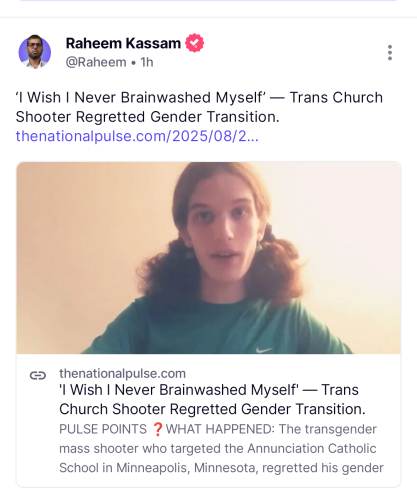Click the post body text above the link
This screenshot has width=417, height=500.
point(199,107)
